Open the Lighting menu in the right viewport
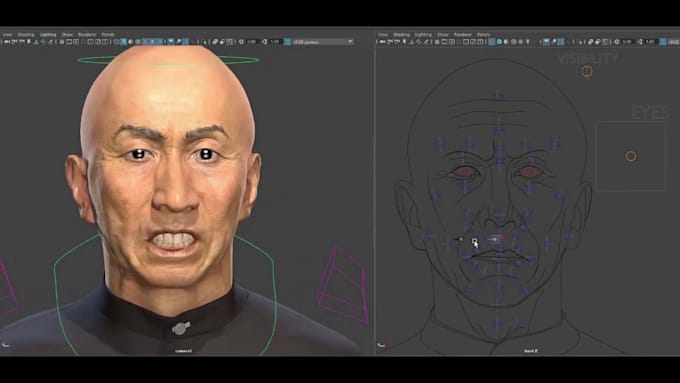This screenshot has height=383, width=680. coord(423,34)
